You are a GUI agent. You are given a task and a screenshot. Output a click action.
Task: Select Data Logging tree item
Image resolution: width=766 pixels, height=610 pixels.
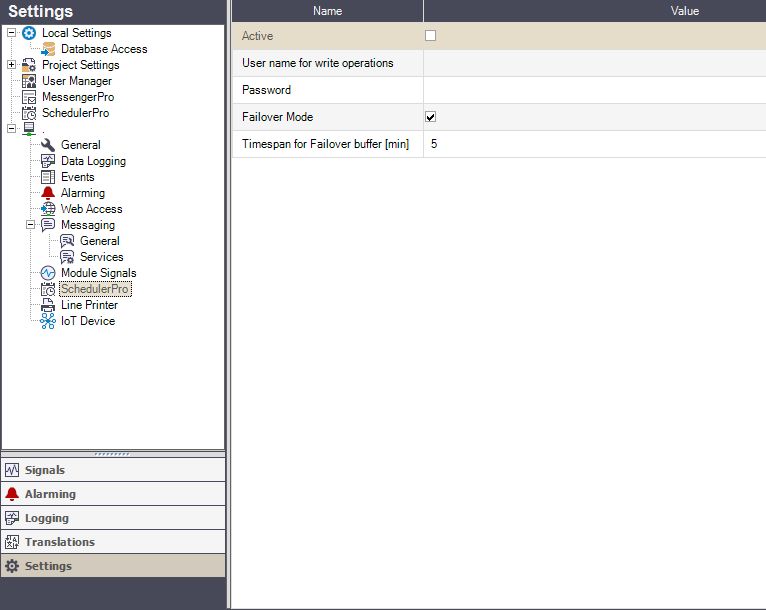pos(93,161)
